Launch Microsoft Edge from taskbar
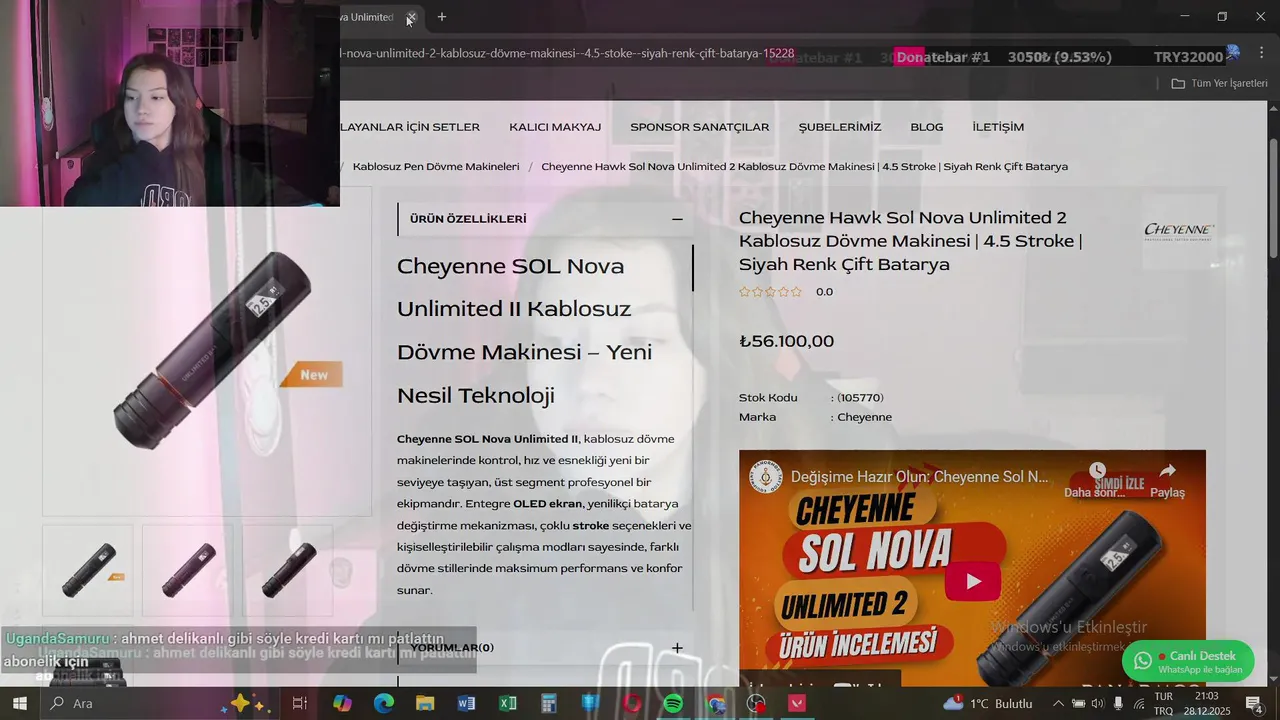 click(x=384, y=703)
